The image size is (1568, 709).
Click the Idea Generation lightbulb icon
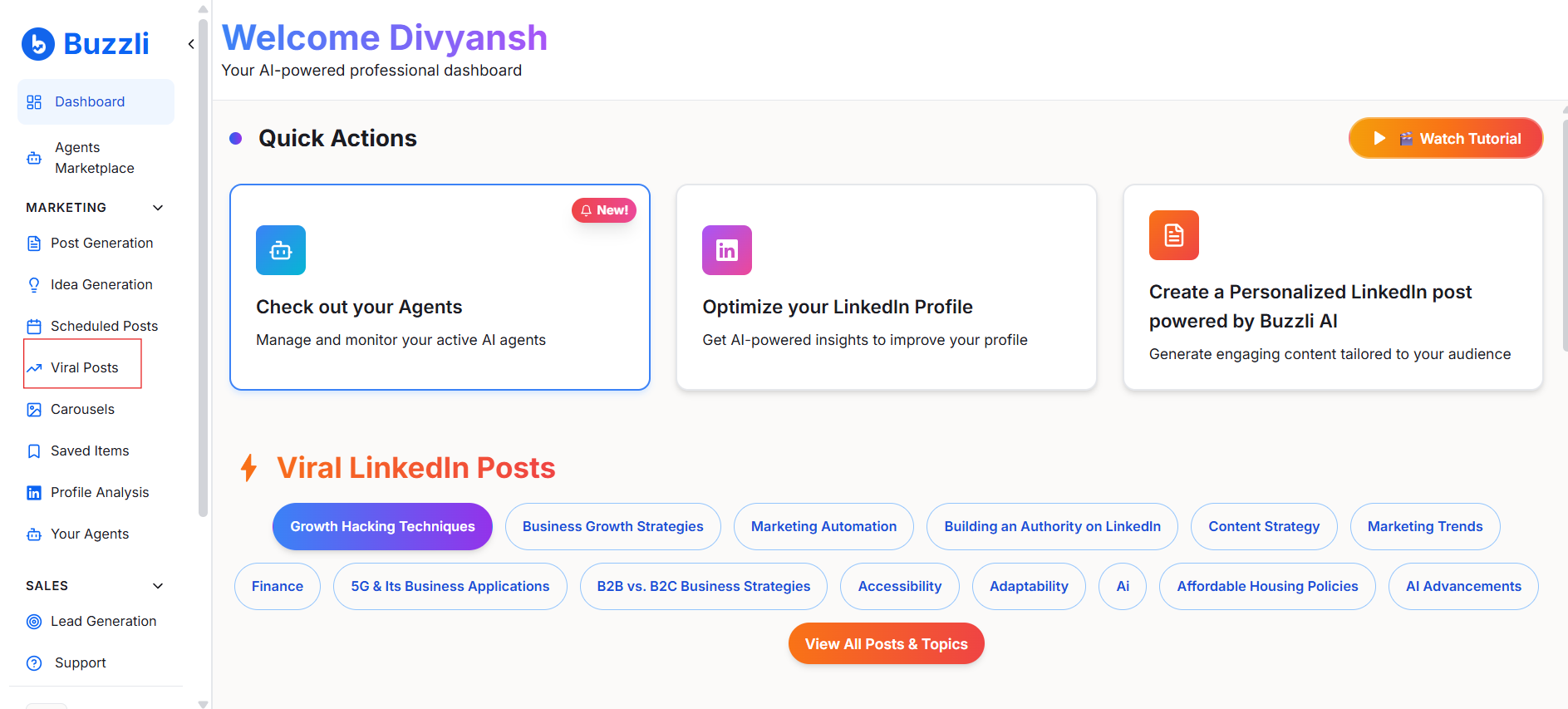click(34, 285)
